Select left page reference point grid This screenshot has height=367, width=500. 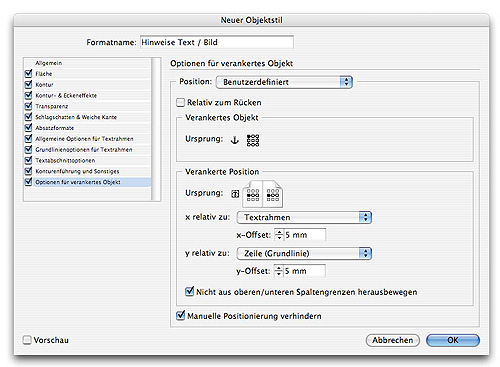click(x=253, y=194)
